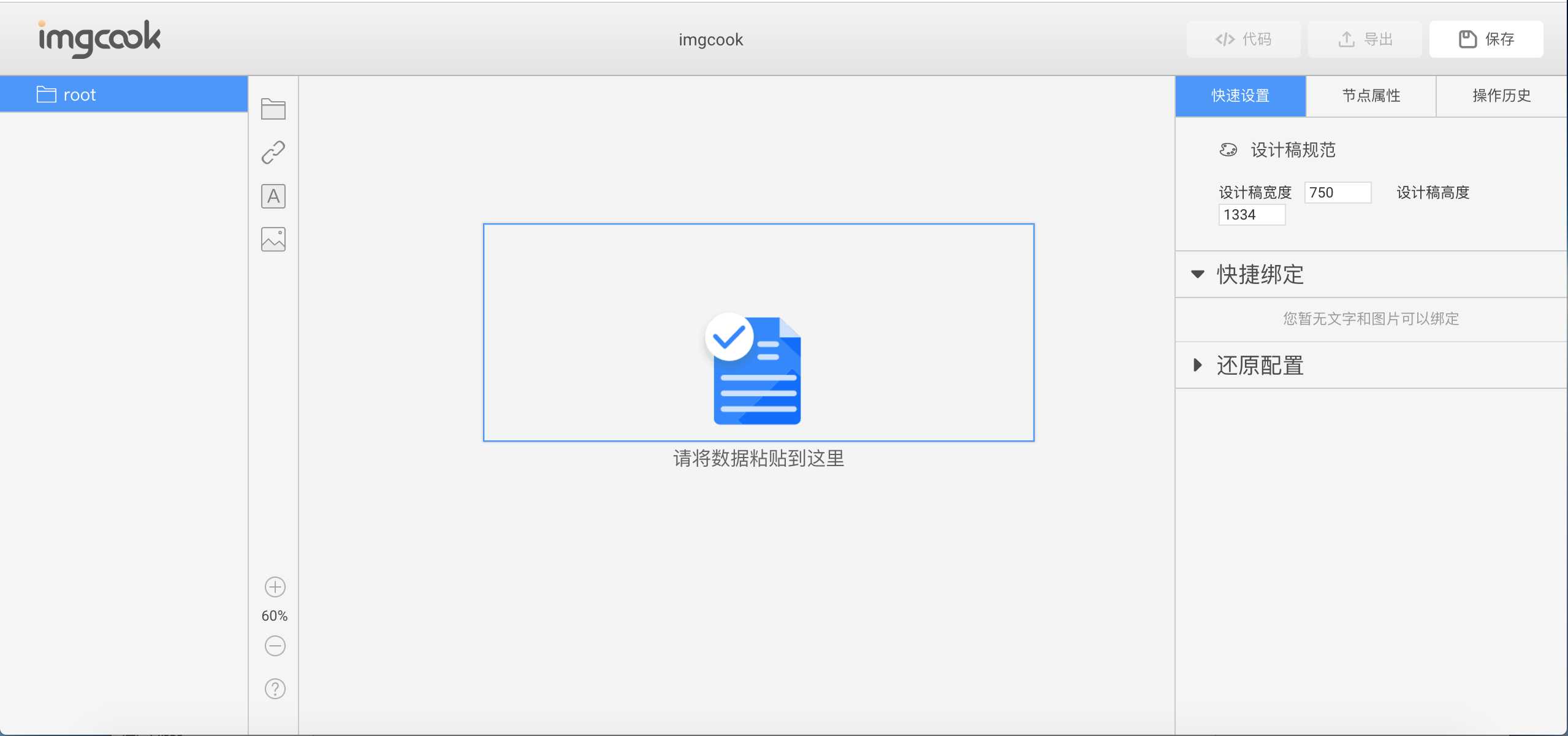1568x736 pixels.
Task: Select the 快速设置 tab
Action: (x=1240, y=96)
